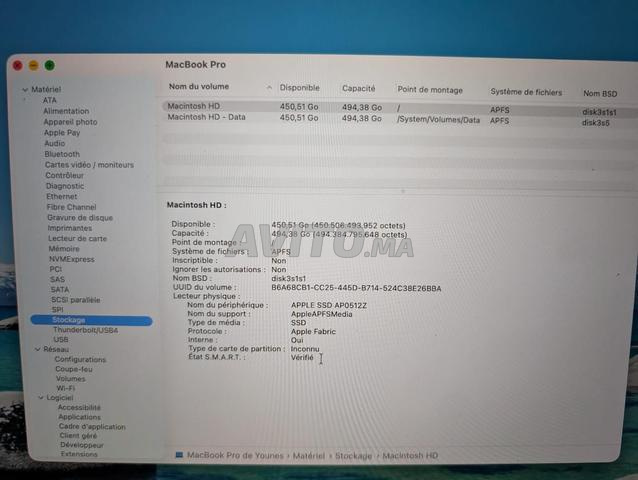Open the Wi-Fi network entry
This screenshot has height=480, width=638.
[x=65, y=388]
